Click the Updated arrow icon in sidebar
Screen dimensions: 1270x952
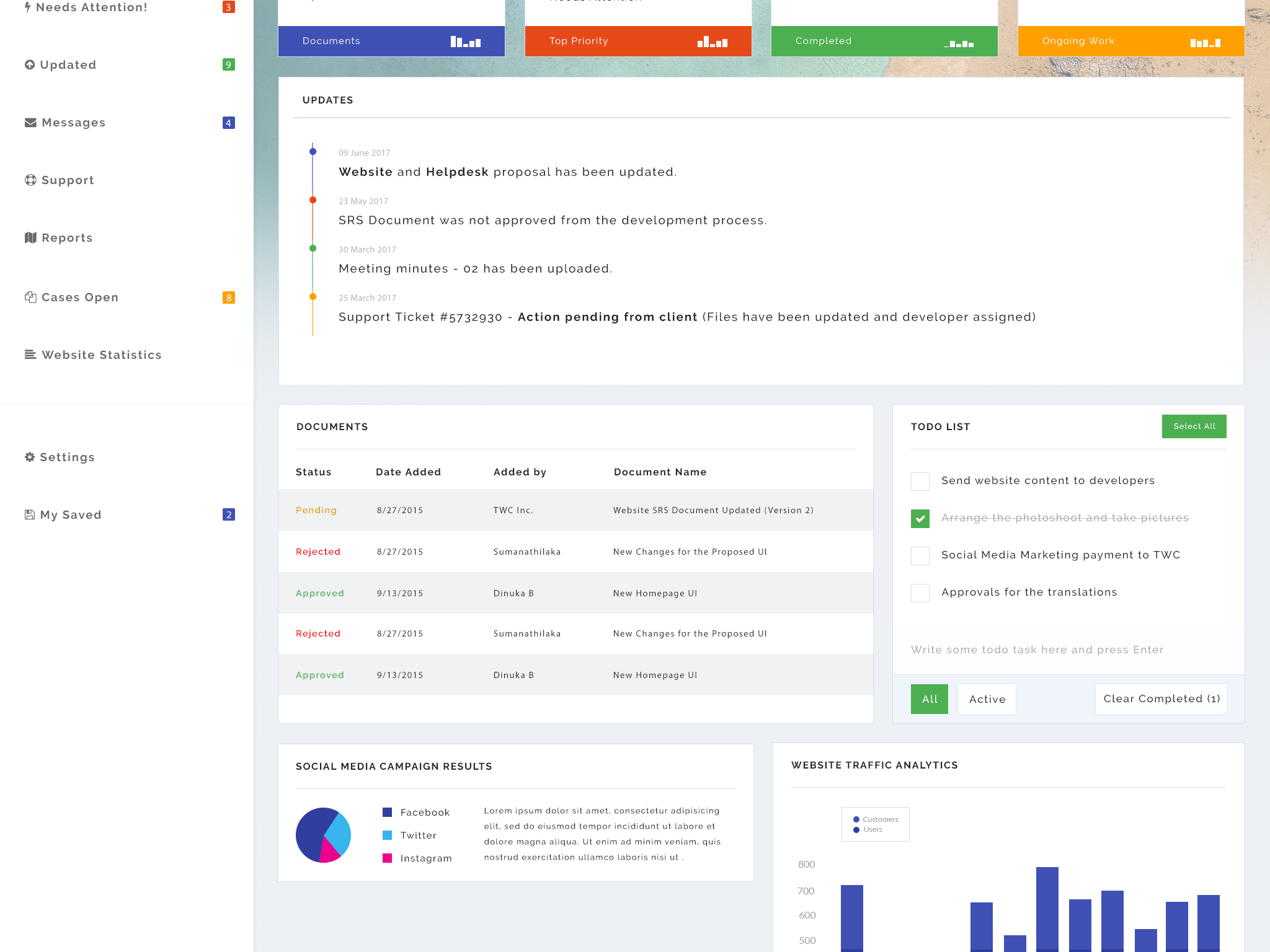tap(30, 64)
